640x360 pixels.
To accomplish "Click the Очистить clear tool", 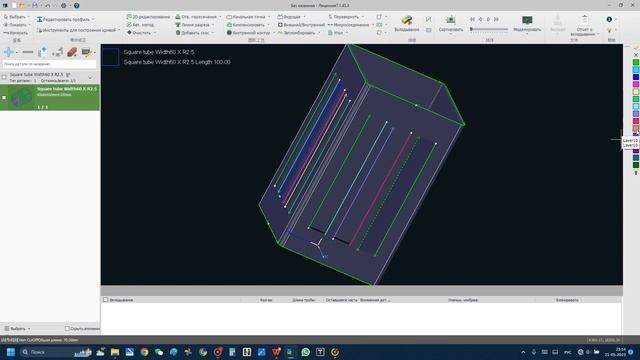I will [139, 33].
